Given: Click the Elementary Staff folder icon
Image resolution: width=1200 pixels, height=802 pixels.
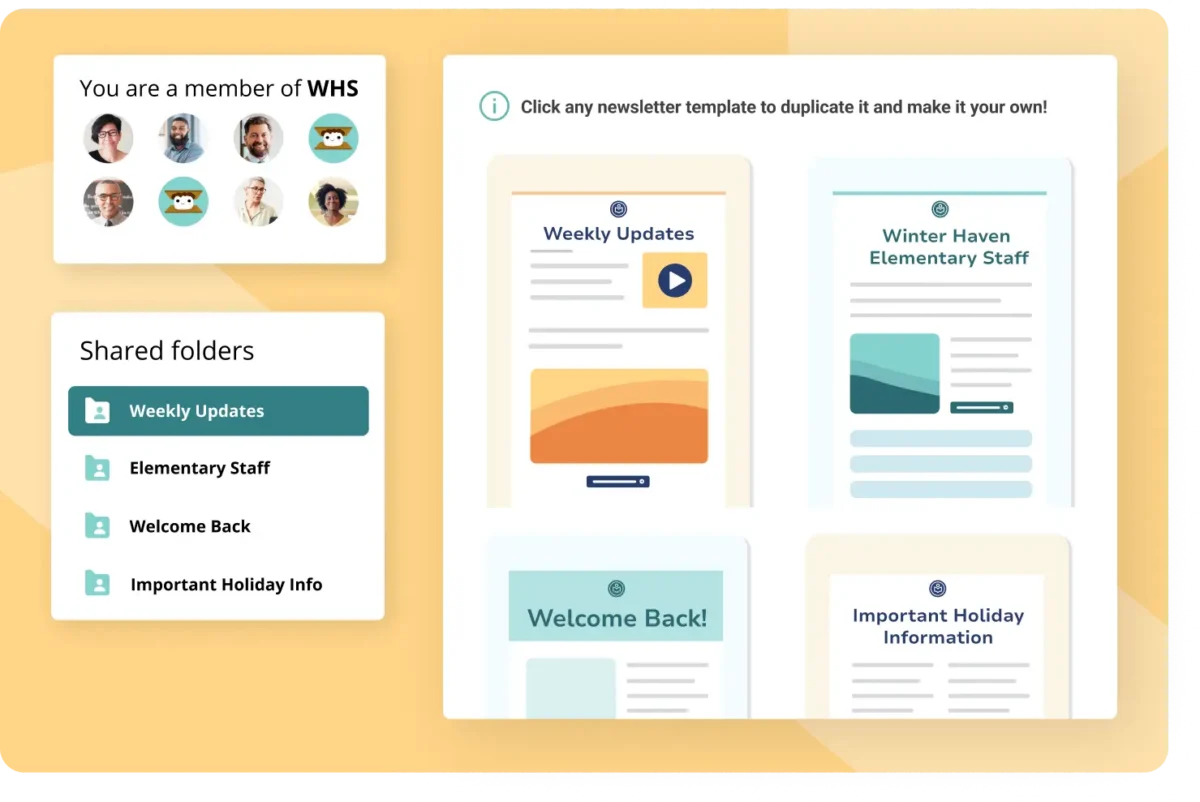Looking at the screenshot, I should tap(97, 468).
